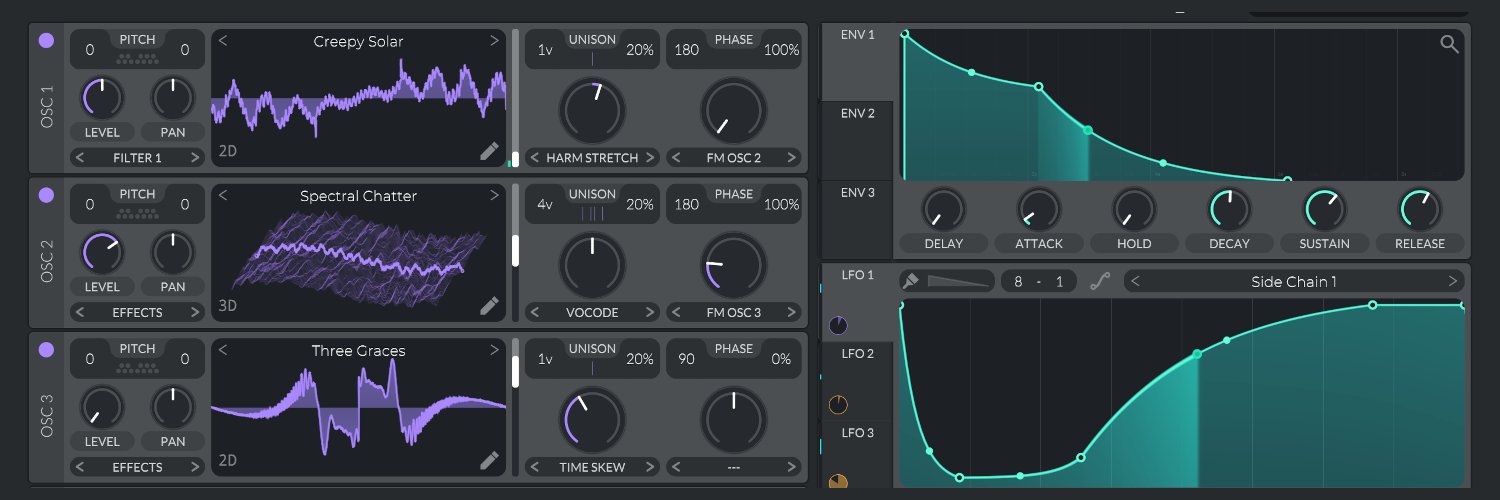Click the TIME SKEW knob on OSC 3
Viewport: 1500px width, 500px height.
[592, 419]
